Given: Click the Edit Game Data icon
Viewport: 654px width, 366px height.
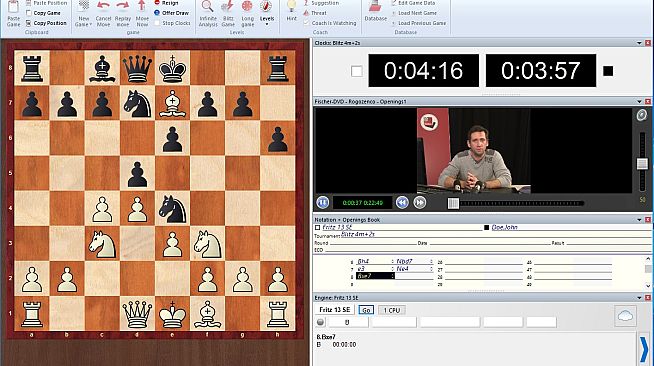Looking at the screenshot, I should point(394,3).
